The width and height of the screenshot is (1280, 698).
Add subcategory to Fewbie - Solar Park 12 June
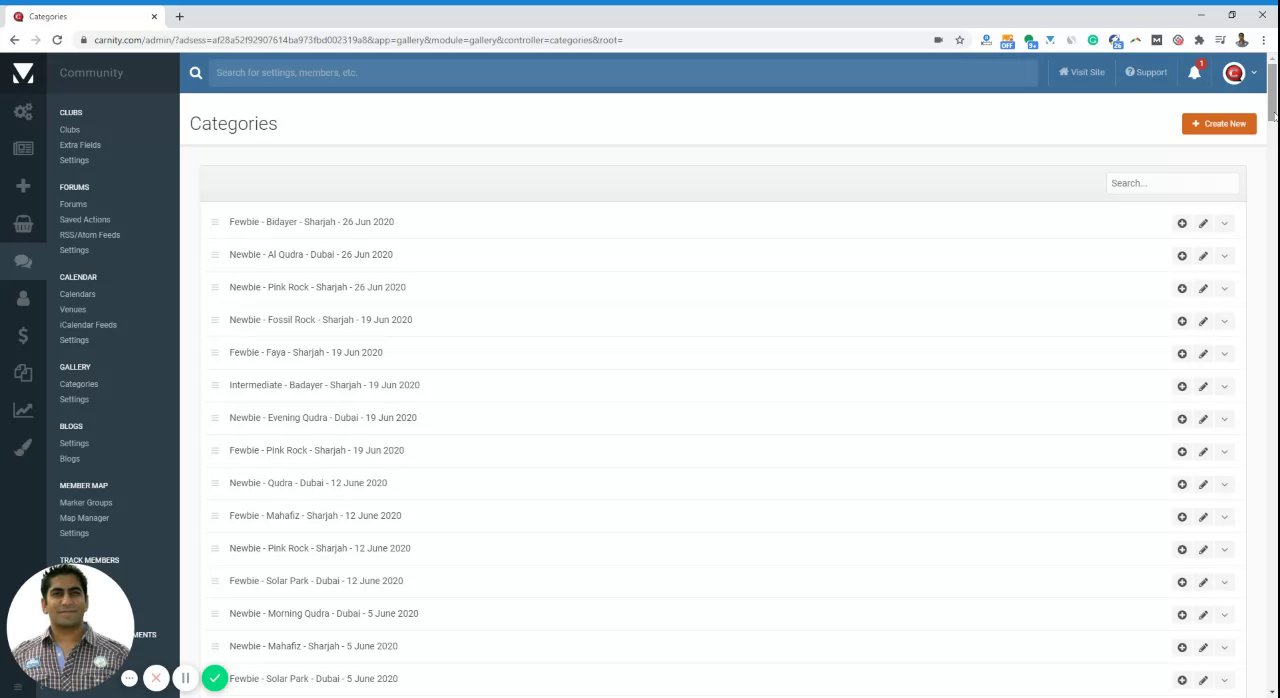coord(1182,582)
